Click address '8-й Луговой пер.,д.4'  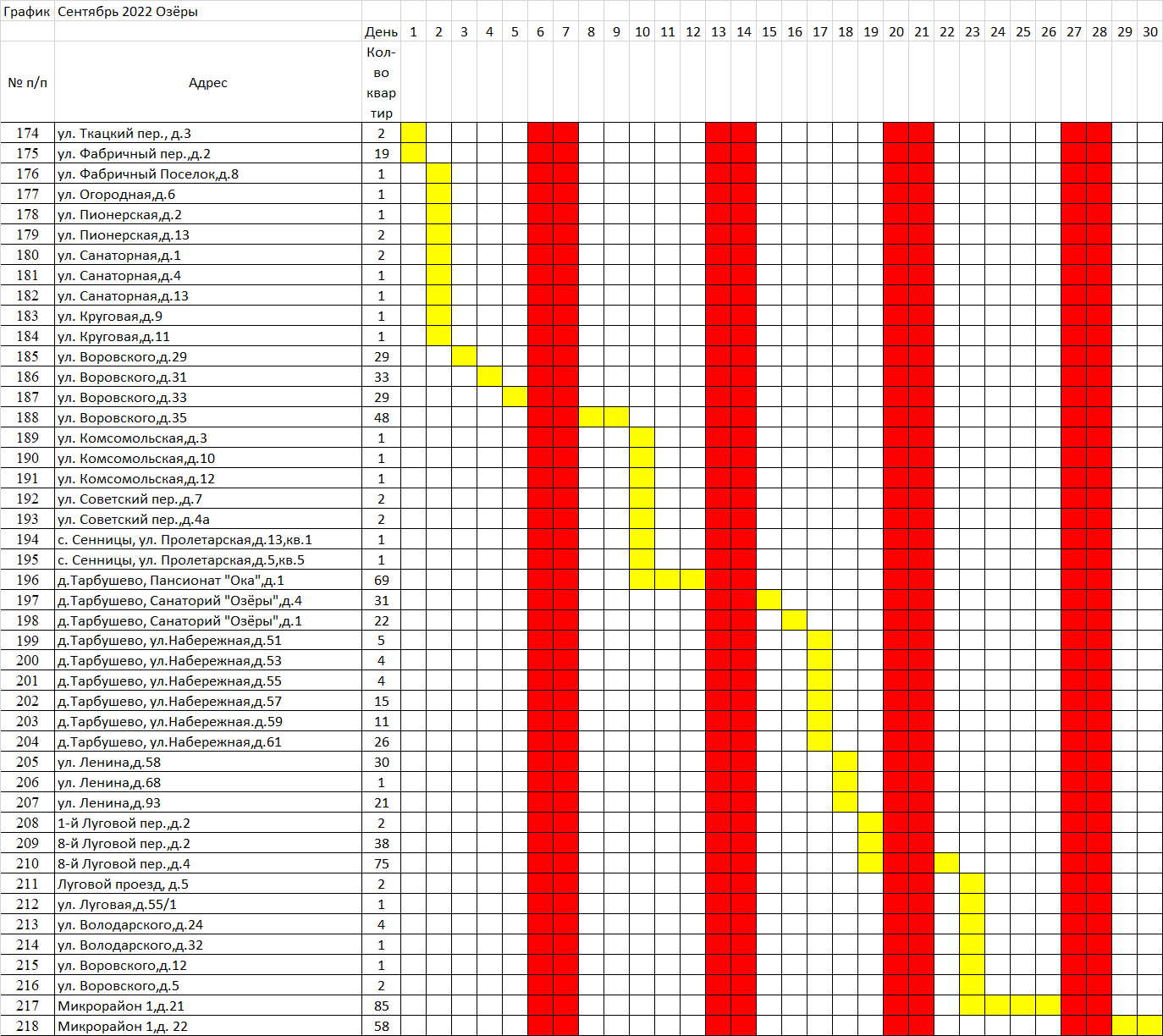(208, 863)
